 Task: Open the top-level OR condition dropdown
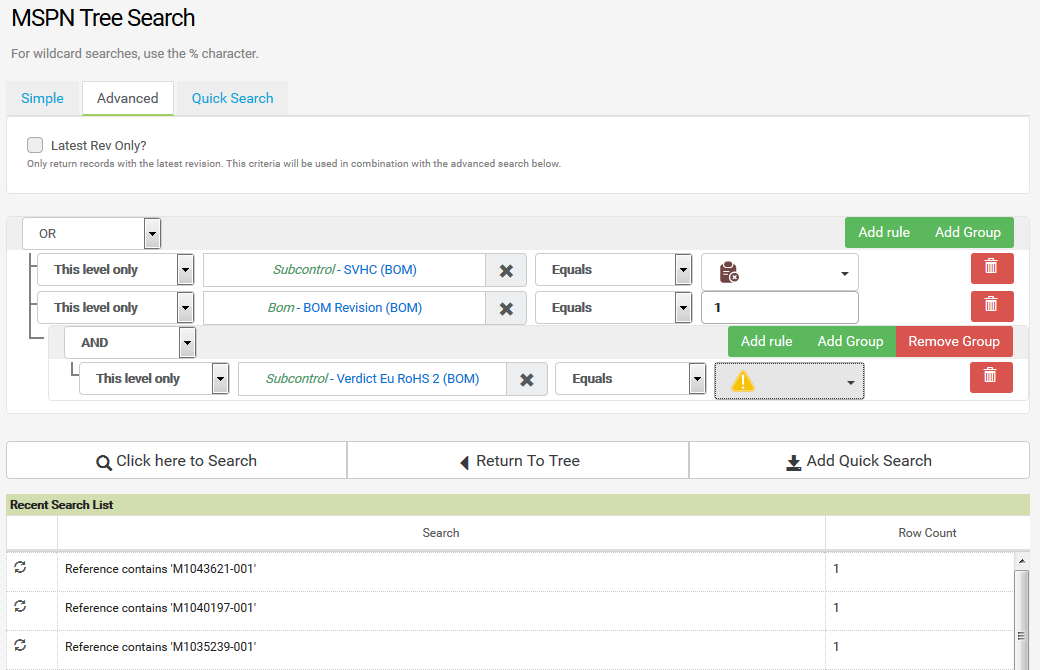(92, 234)
